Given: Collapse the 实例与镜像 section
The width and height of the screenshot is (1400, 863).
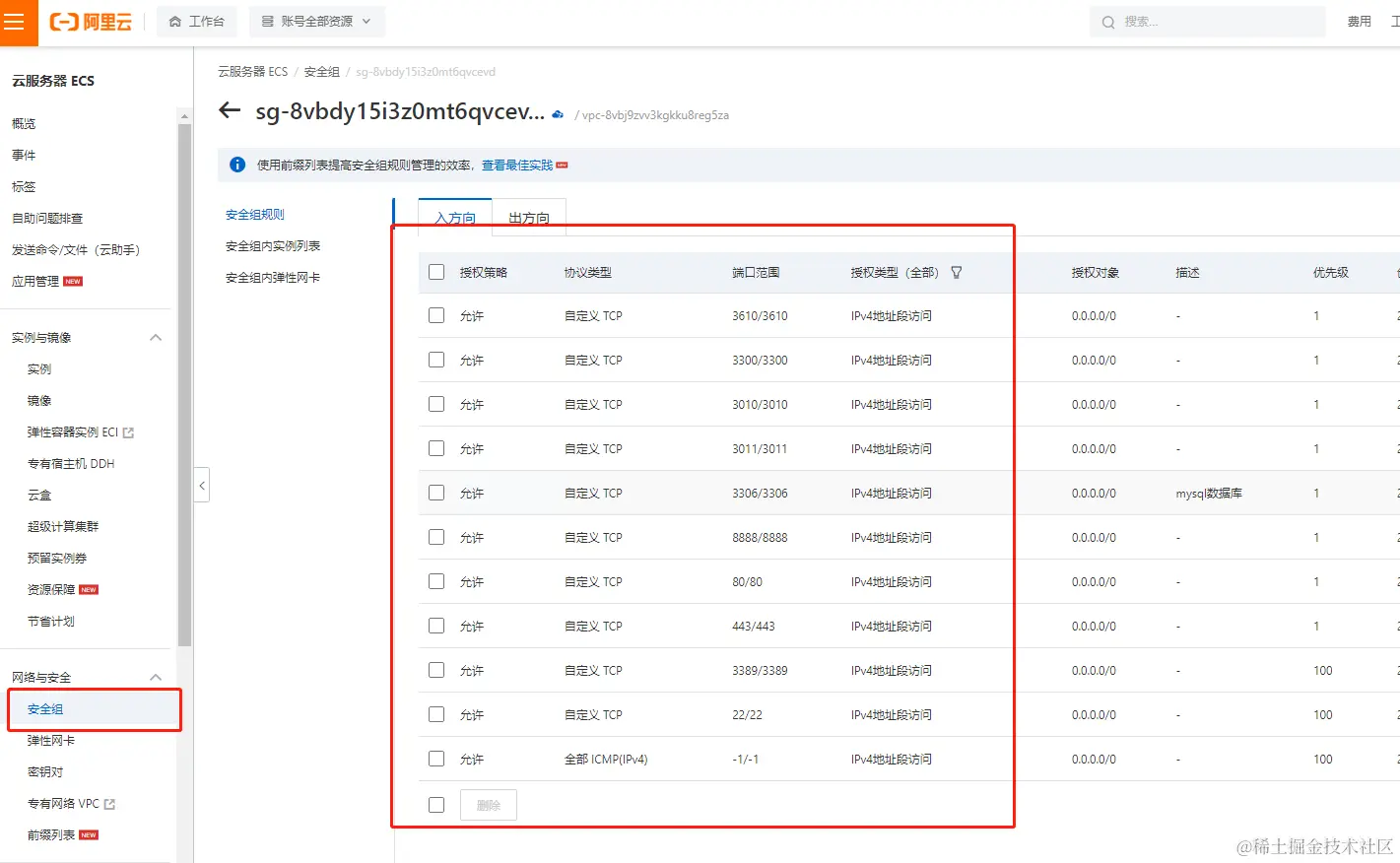Looking at the screenshot, I should pos(156,338).
